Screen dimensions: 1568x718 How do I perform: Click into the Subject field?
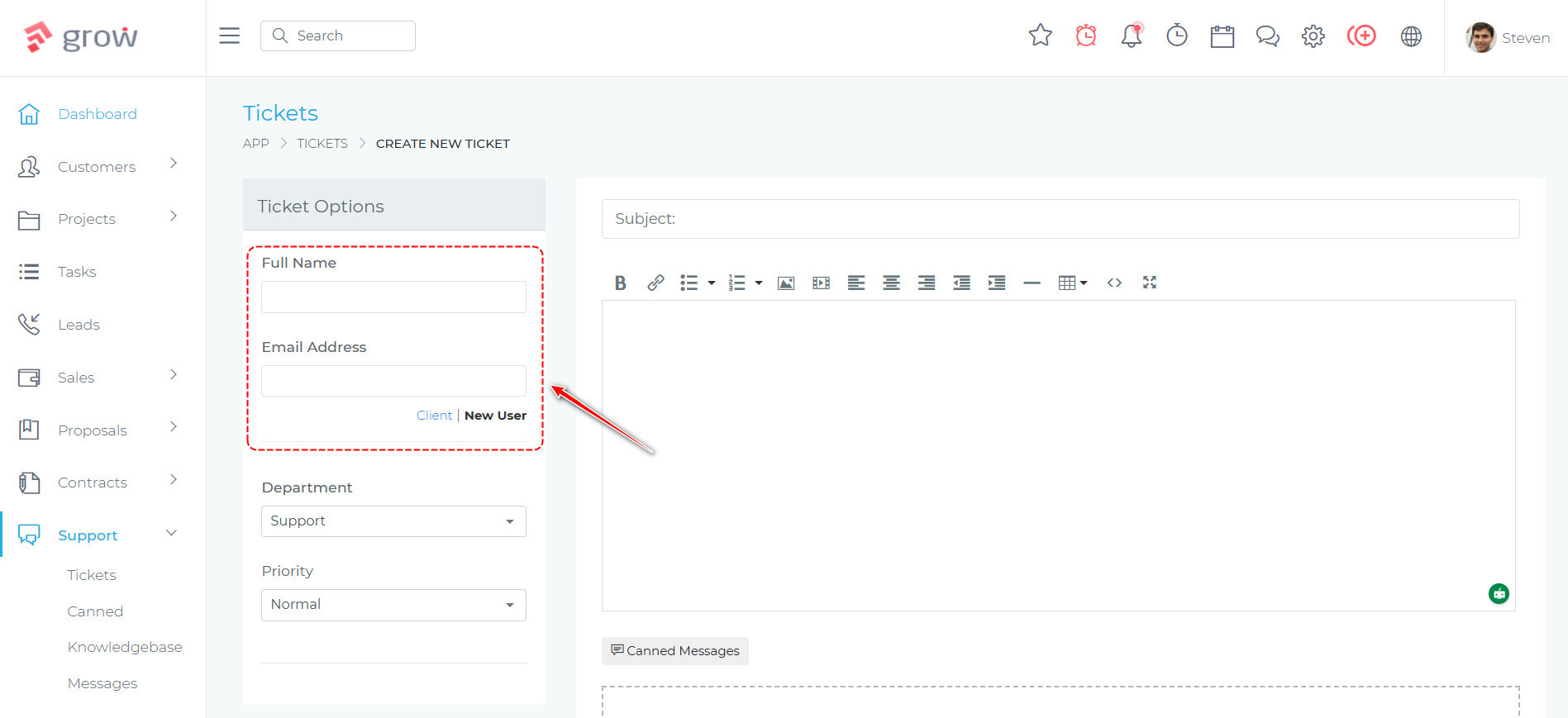(1060, 219)
